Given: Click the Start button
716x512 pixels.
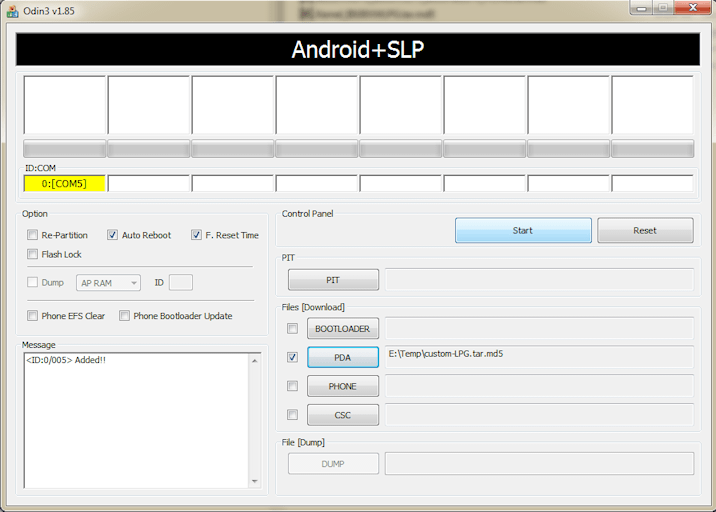Looking at the screenshot, I should click(523, 230).
